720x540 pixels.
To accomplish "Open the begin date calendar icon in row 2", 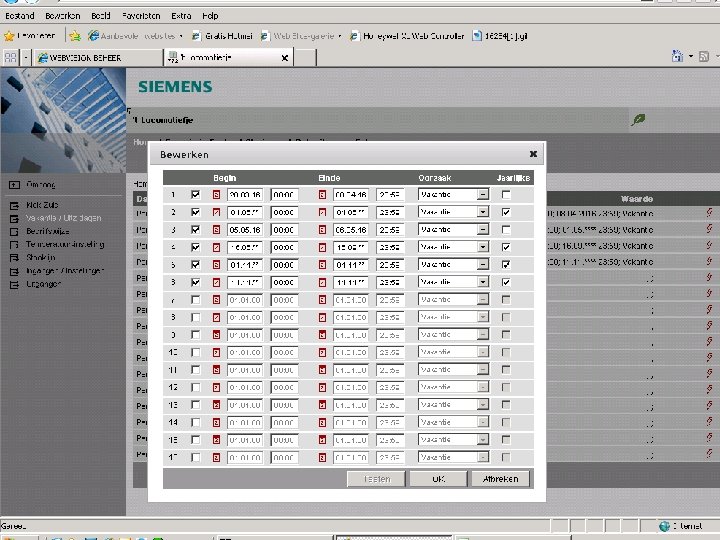I will tap(216, 212).
